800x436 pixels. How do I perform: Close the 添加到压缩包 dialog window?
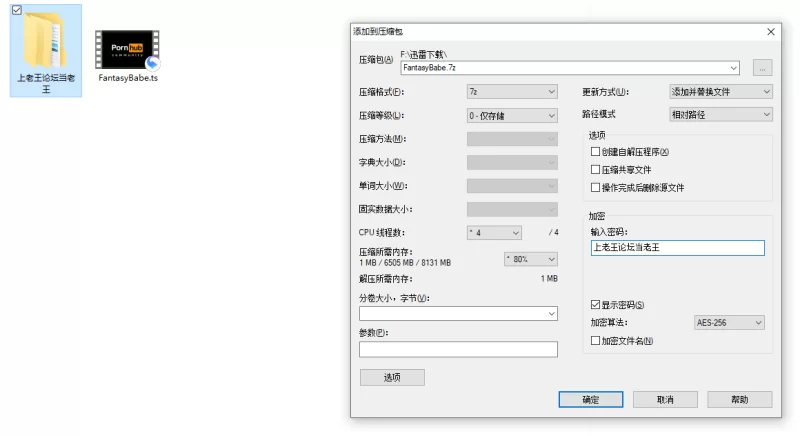pos(771,32)
